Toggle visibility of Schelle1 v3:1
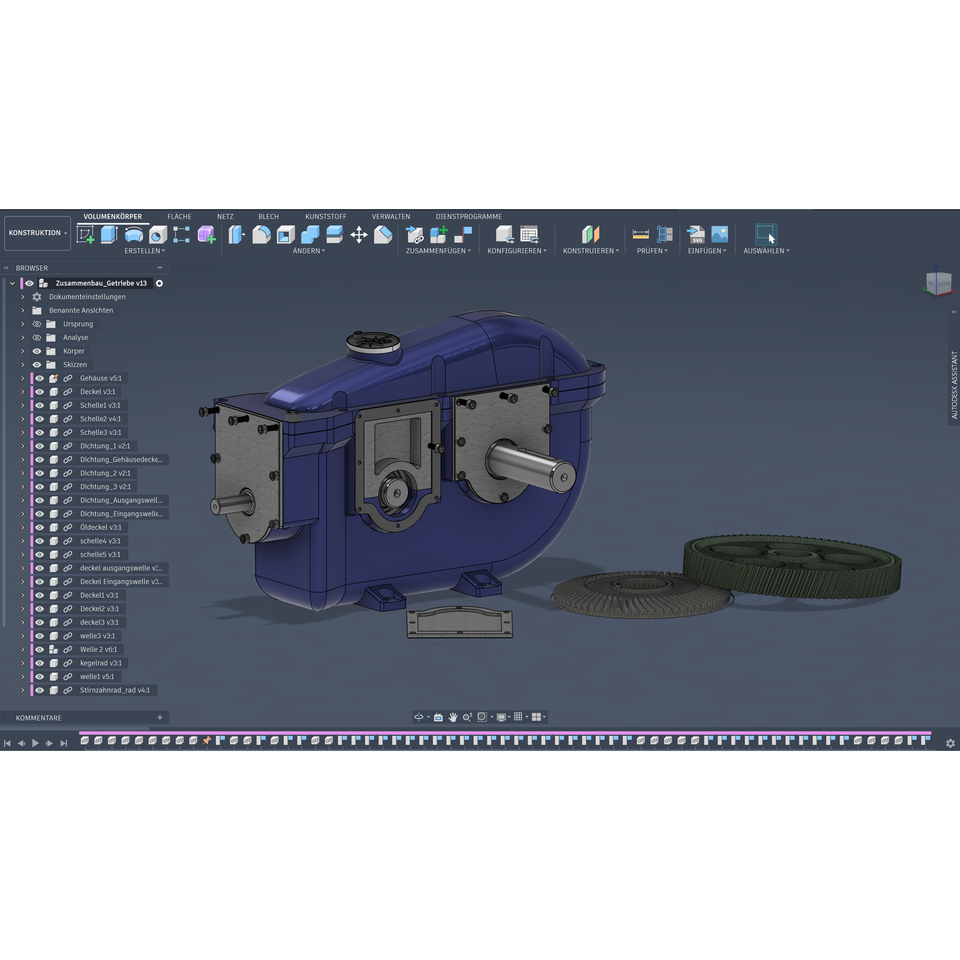This screenshot has height=960, width=960. [x=39, y=405]
